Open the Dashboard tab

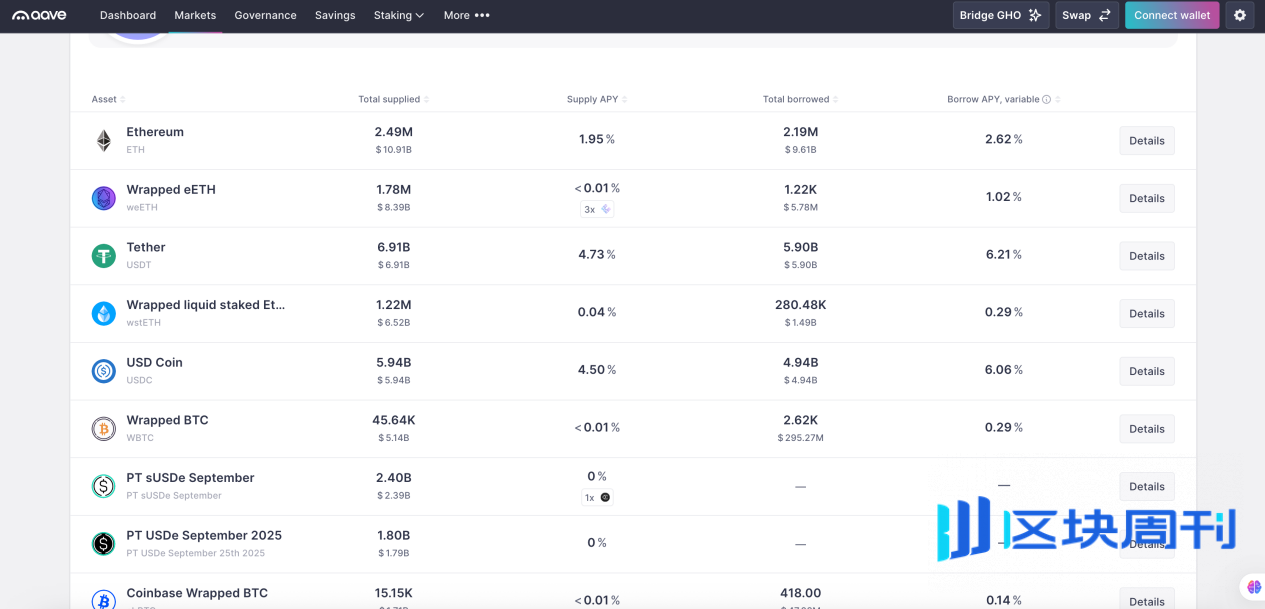tap(128, 15)
